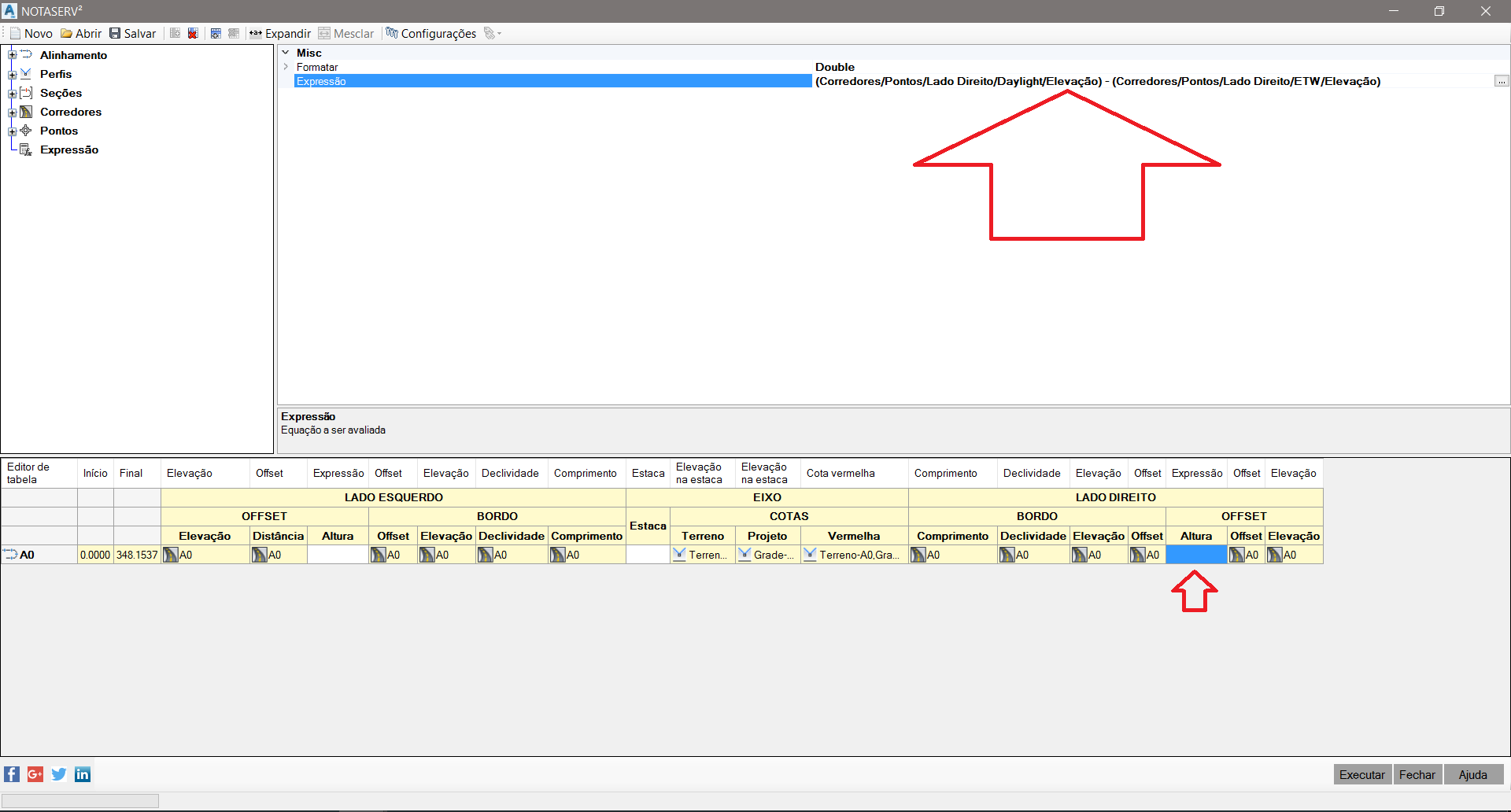Select the Seções section icon in tree
The width and height of the screenshot is (1511, 812).
point(26,92)
